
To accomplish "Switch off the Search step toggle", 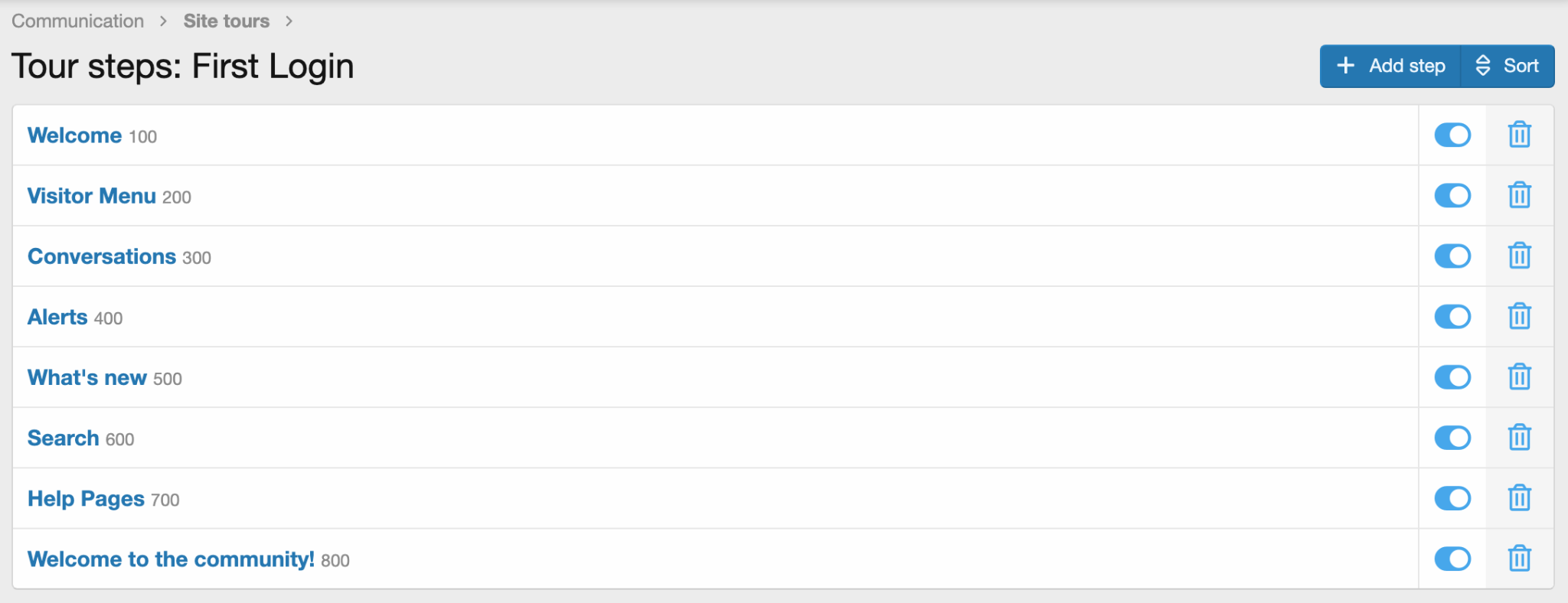I will (x=1452, y=437).
